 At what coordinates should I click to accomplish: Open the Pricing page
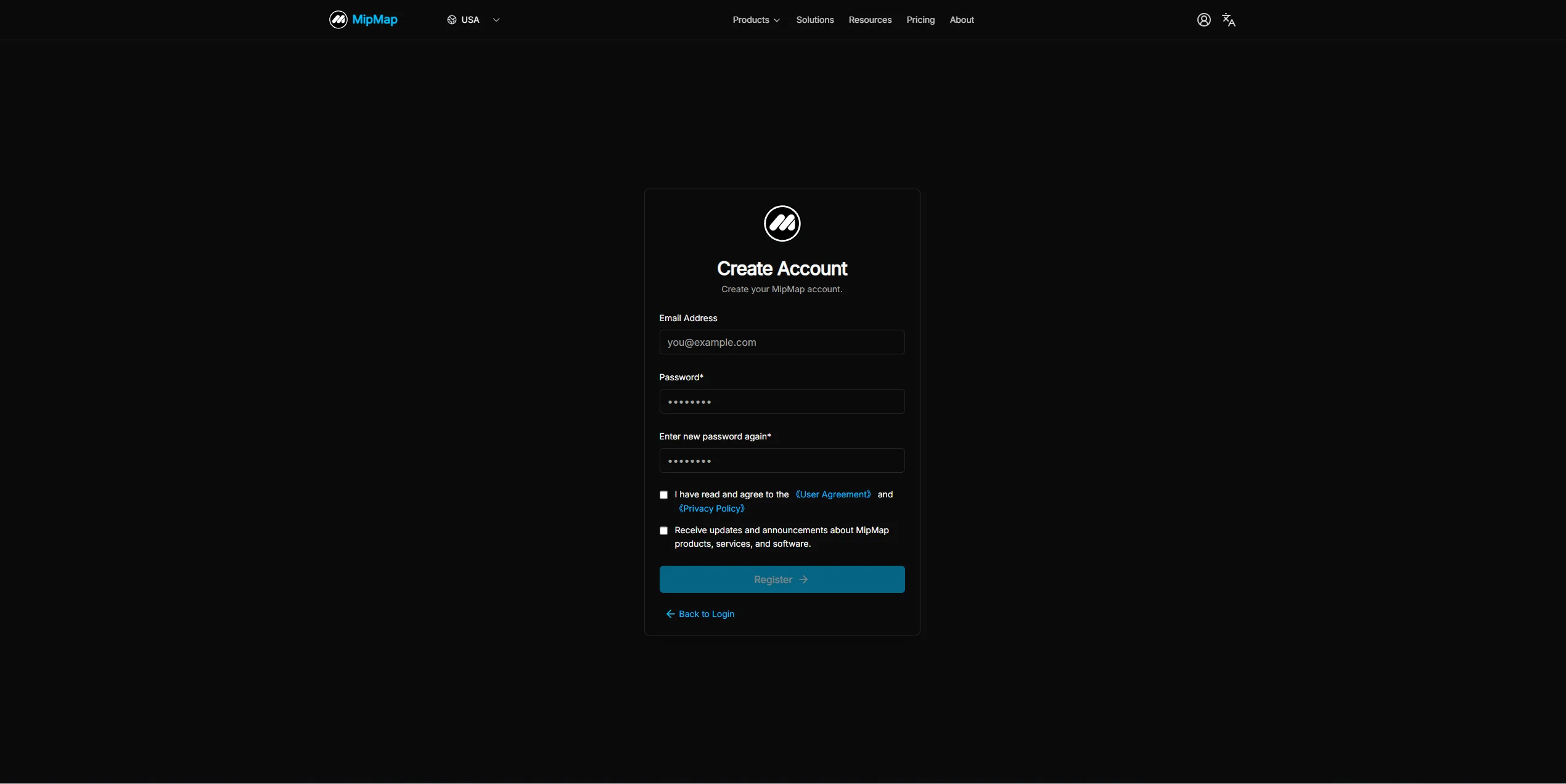(920, 20)
